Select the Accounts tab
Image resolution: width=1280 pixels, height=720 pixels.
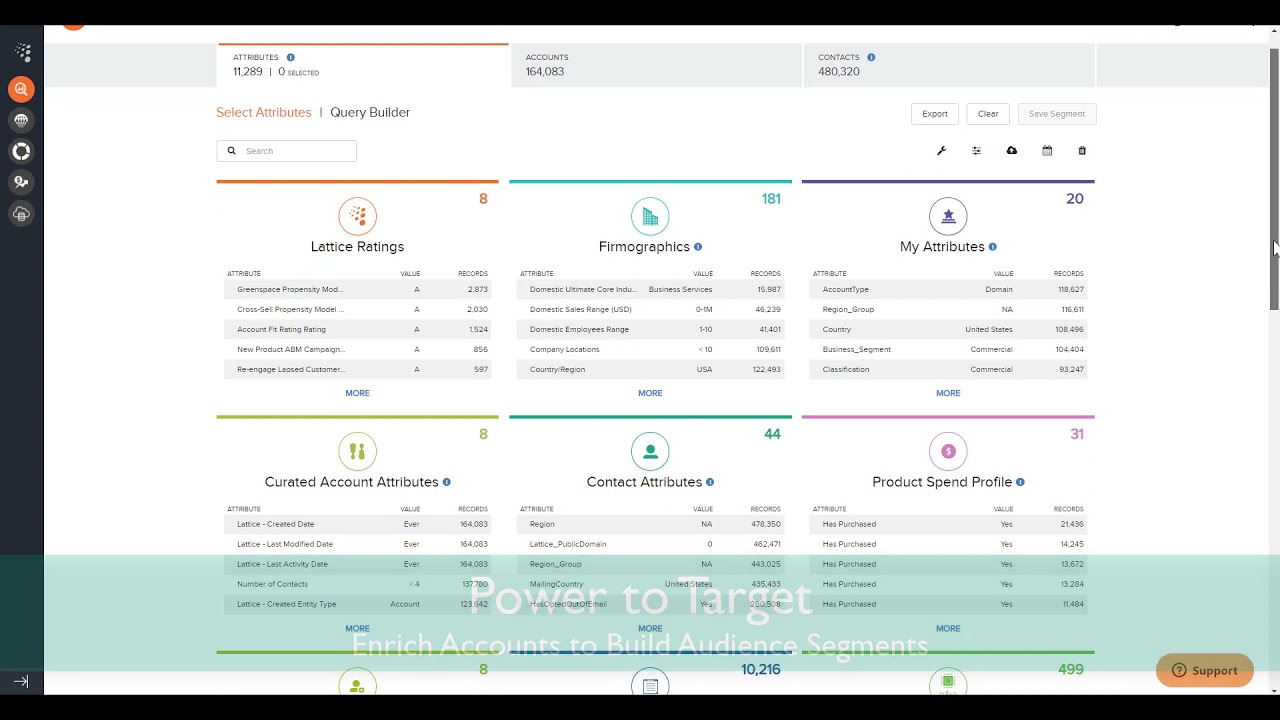[656, 65]
